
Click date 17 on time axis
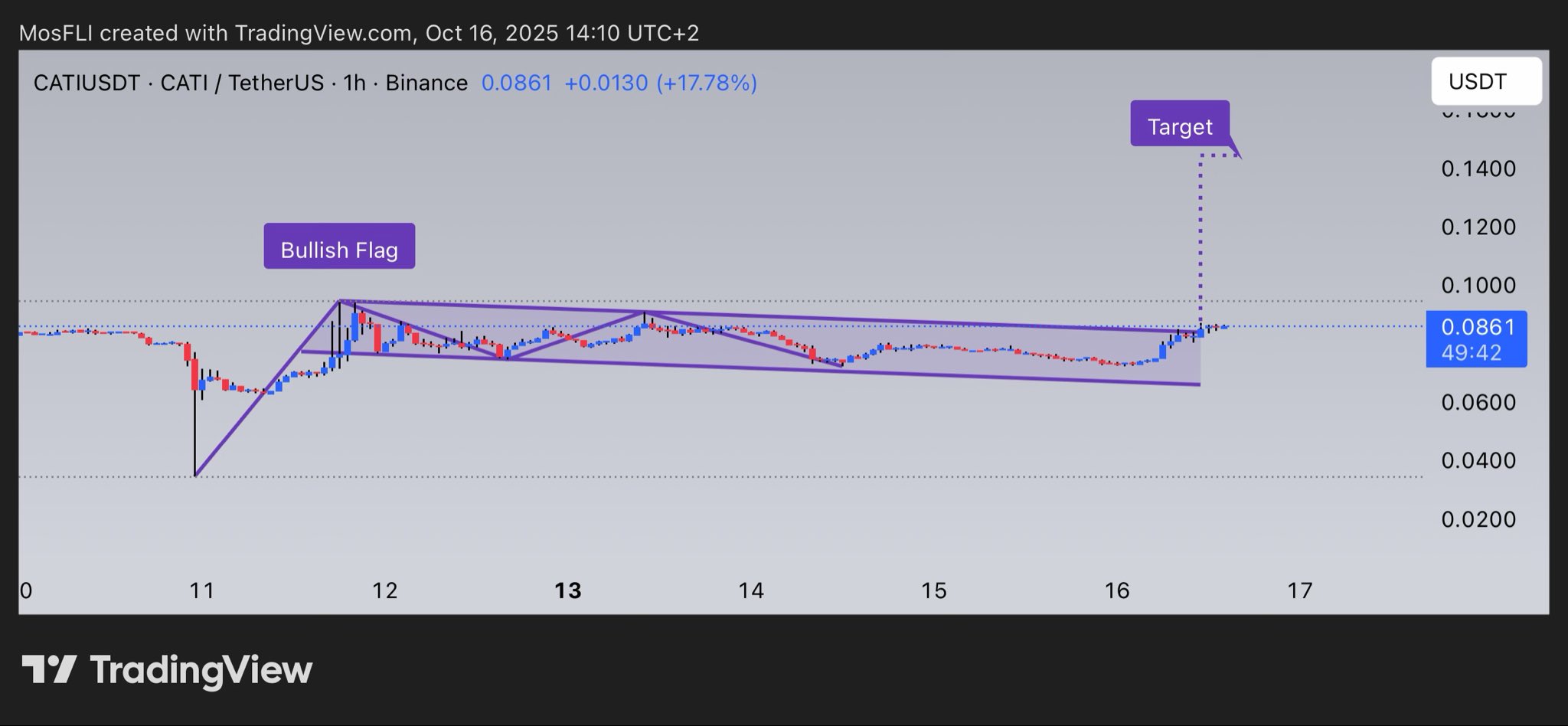(x=1300, y=590)
